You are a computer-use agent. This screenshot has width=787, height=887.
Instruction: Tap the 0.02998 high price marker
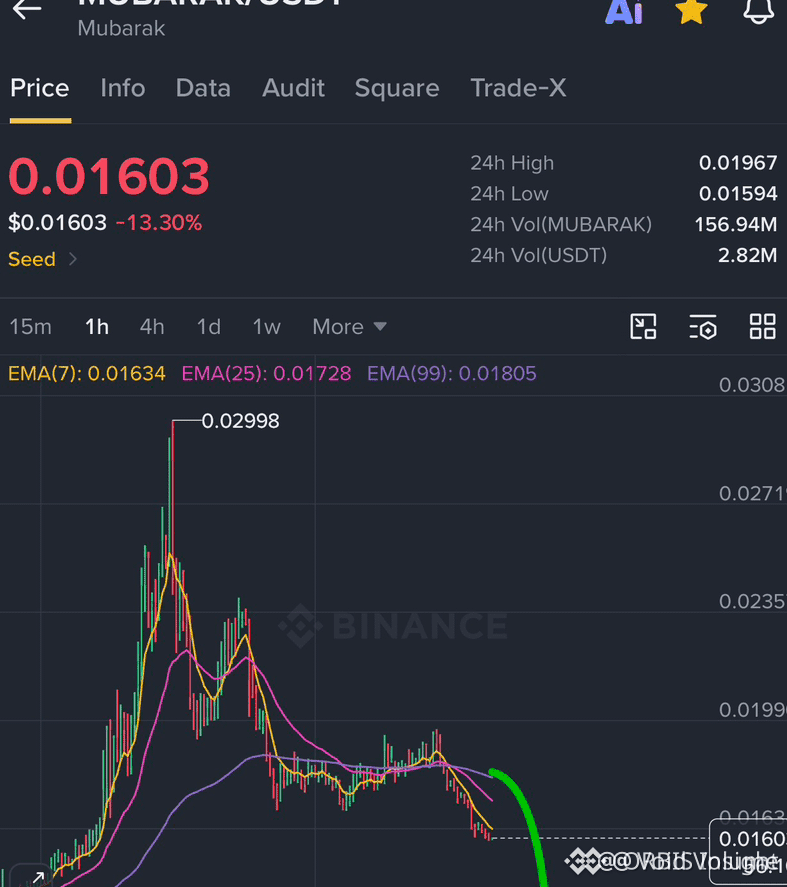(x=240, y=421)
